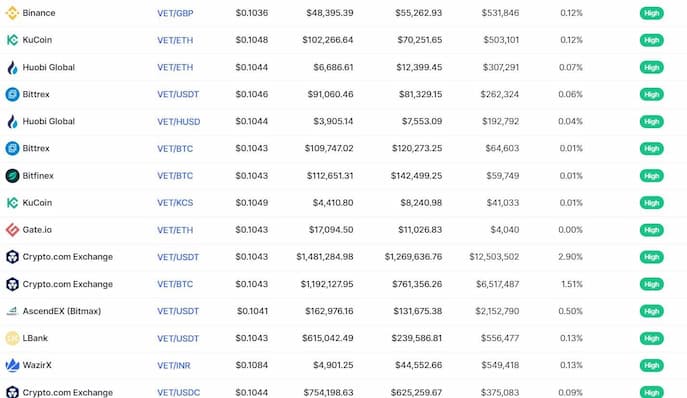This screenshot has height=398, width=687.
Task: Open the VET/USDC pair link
Action: click(179, 392)
